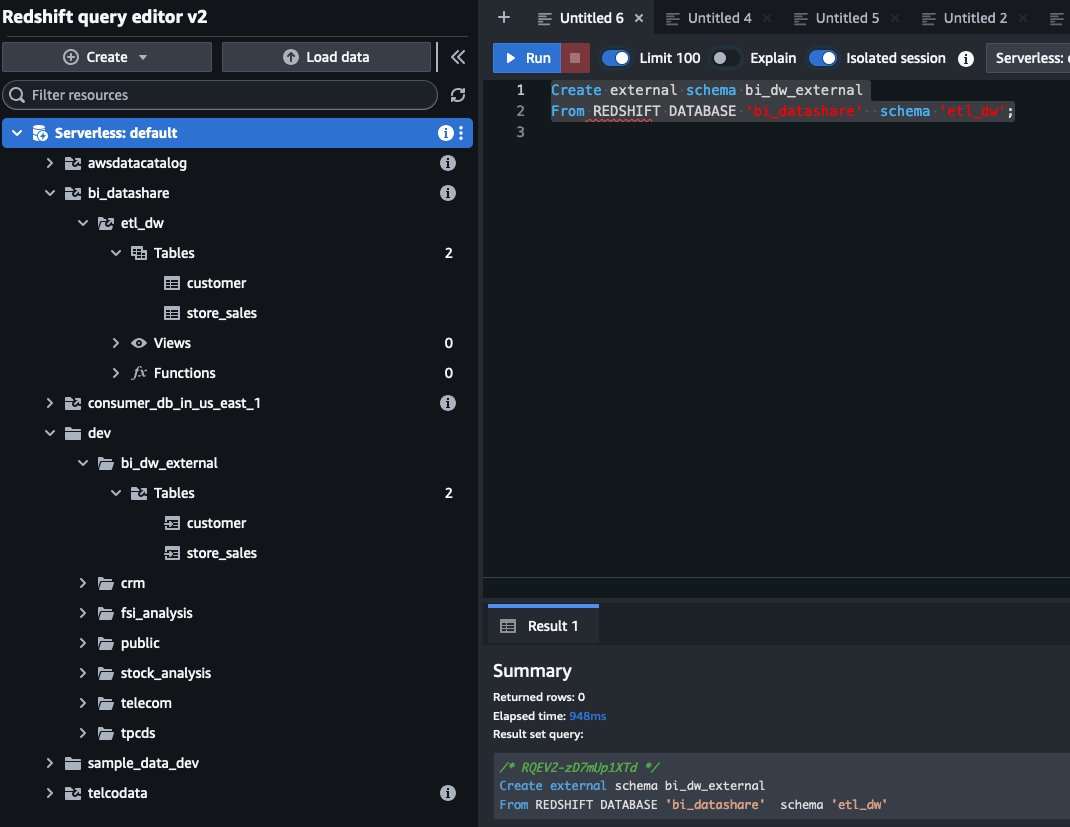Click store_sales external table icon under bi_dw_external

tap(172, 553)
